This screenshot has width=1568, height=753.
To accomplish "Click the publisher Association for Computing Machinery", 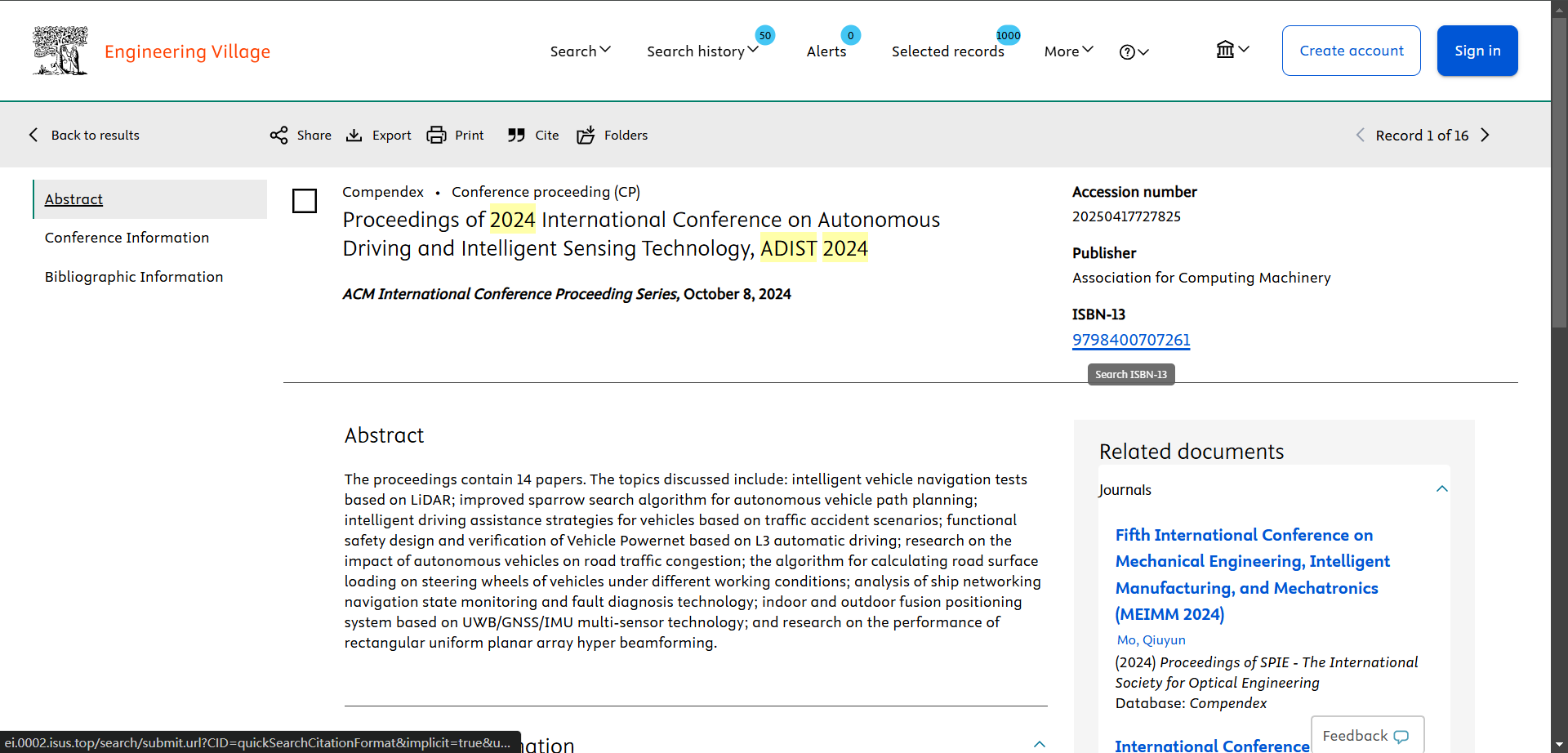I will coord(1201,278).
